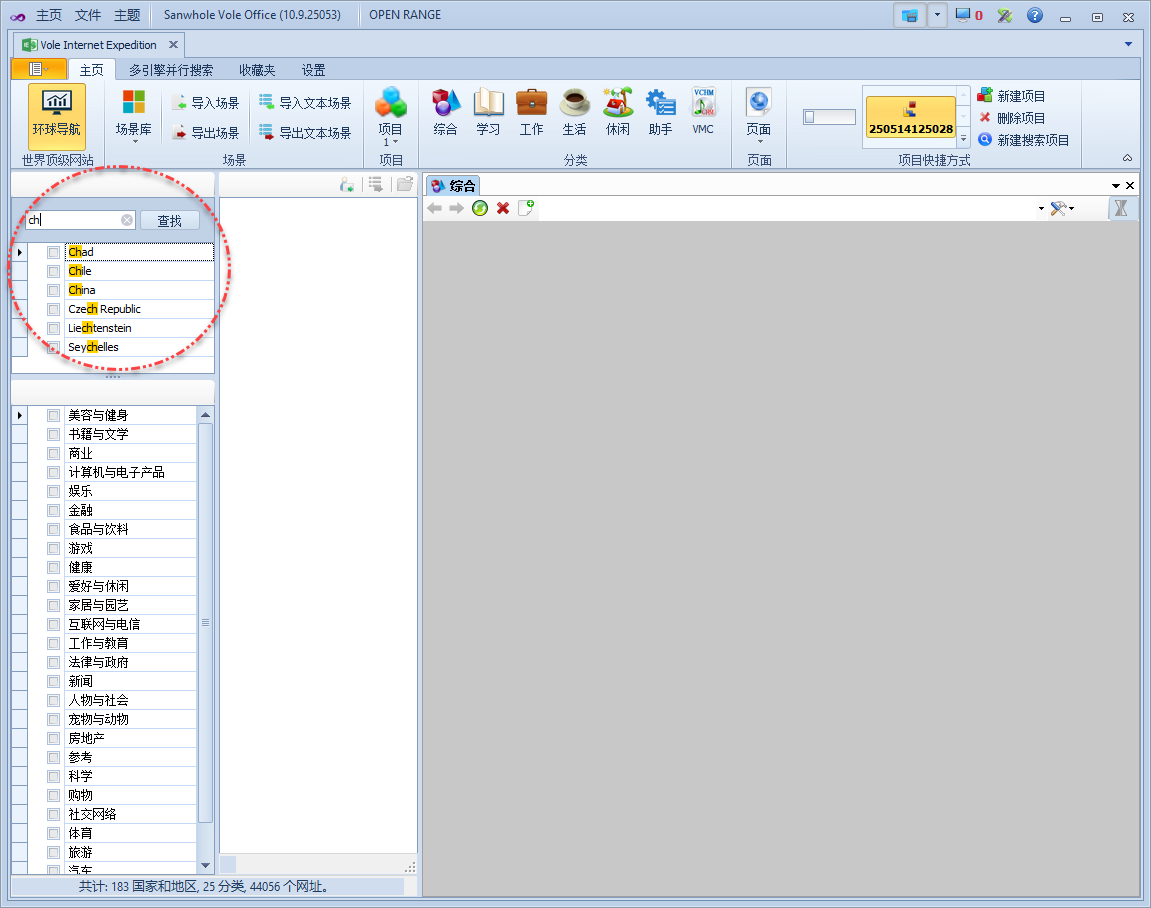Click 新建搜索项目 new search project
The height and width of the screenshot is (908, 1151).
coord(1023,139)
